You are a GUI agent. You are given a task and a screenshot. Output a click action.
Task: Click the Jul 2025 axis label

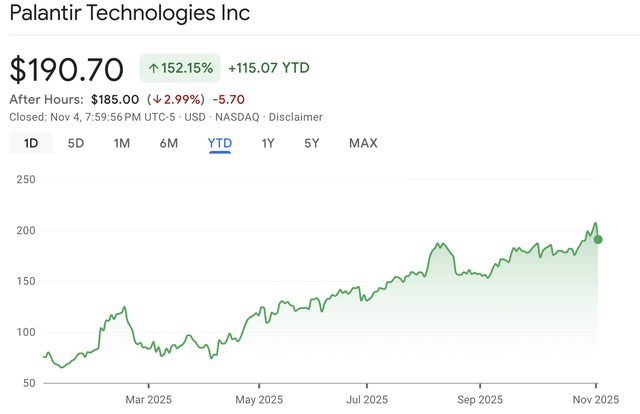click(x=366, y=400)
